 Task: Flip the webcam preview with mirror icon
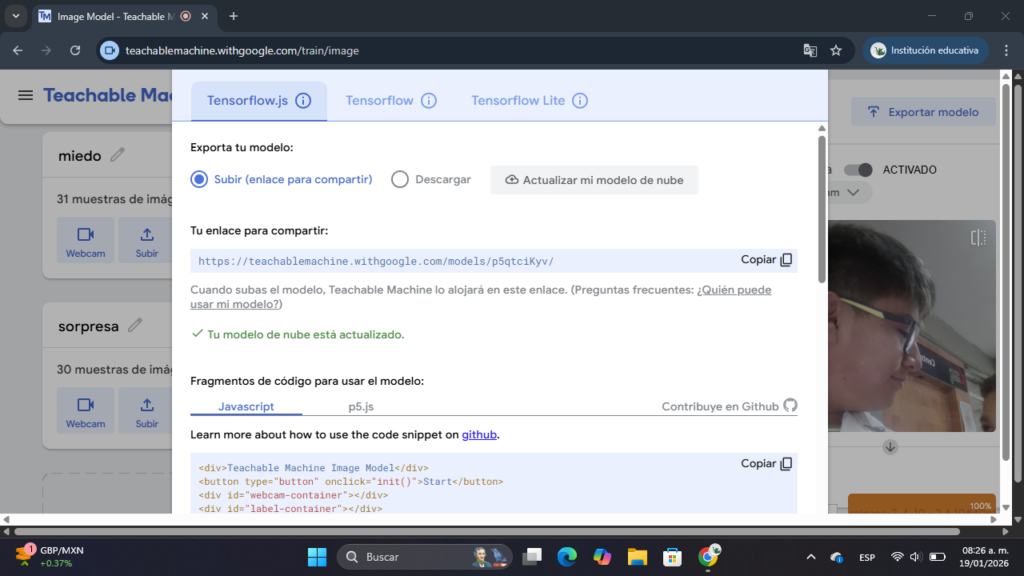point(978,237)
